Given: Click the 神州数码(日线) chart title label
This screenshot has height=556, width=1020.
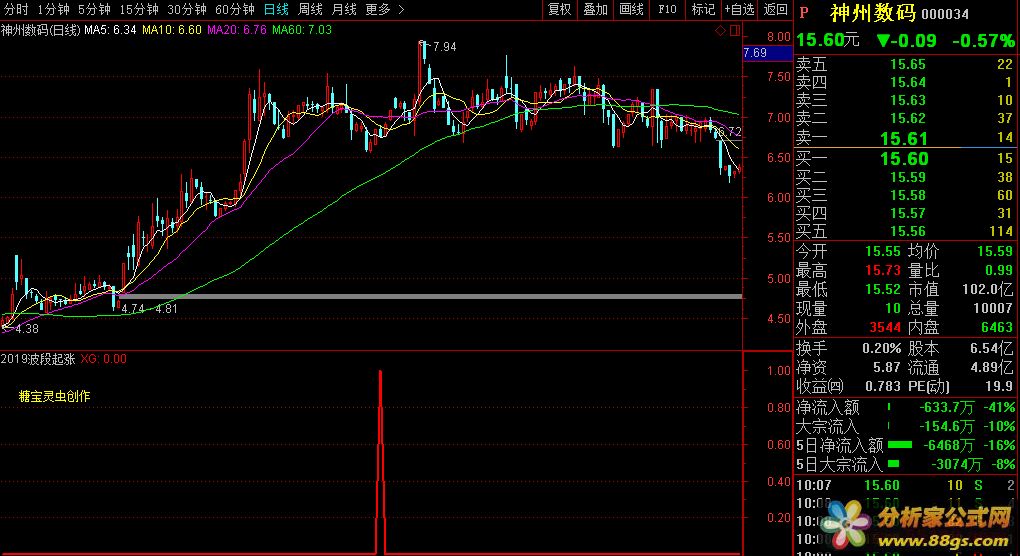Looking at the screenshot, I should click(40, 30).
